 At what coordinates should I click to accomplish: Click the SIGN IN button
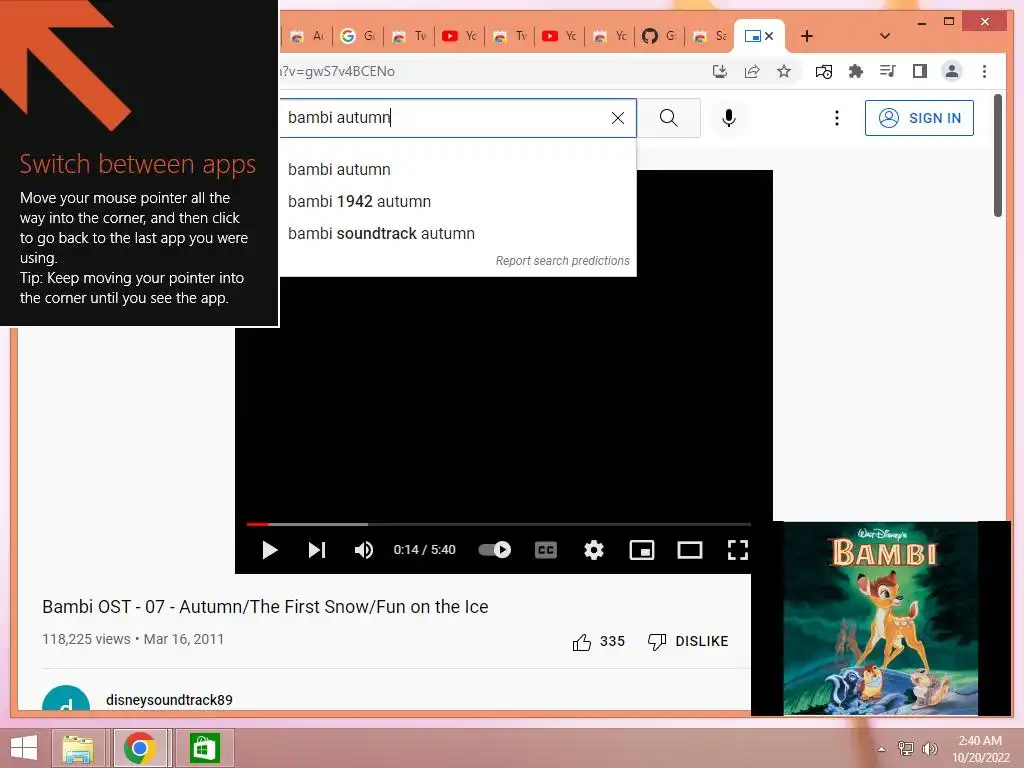[x=920, y=118]
